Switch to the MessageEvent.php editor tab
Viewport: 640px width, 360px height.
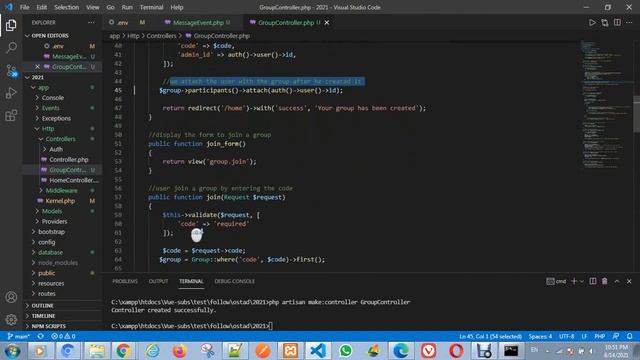[x=199, y=22]
